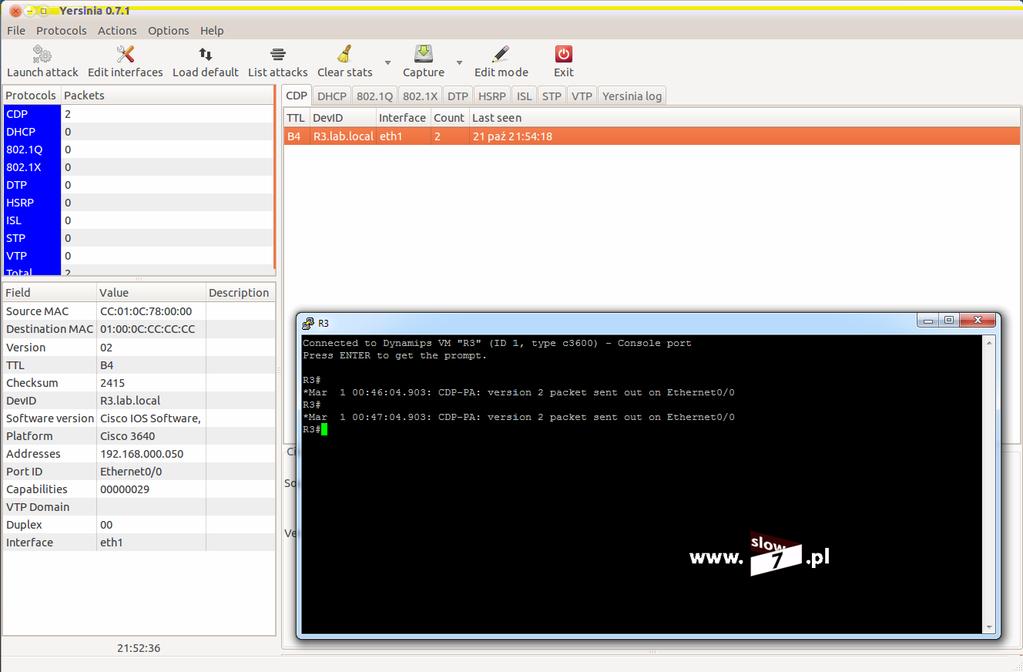Select the ISL protocol row

click(138, 221)
